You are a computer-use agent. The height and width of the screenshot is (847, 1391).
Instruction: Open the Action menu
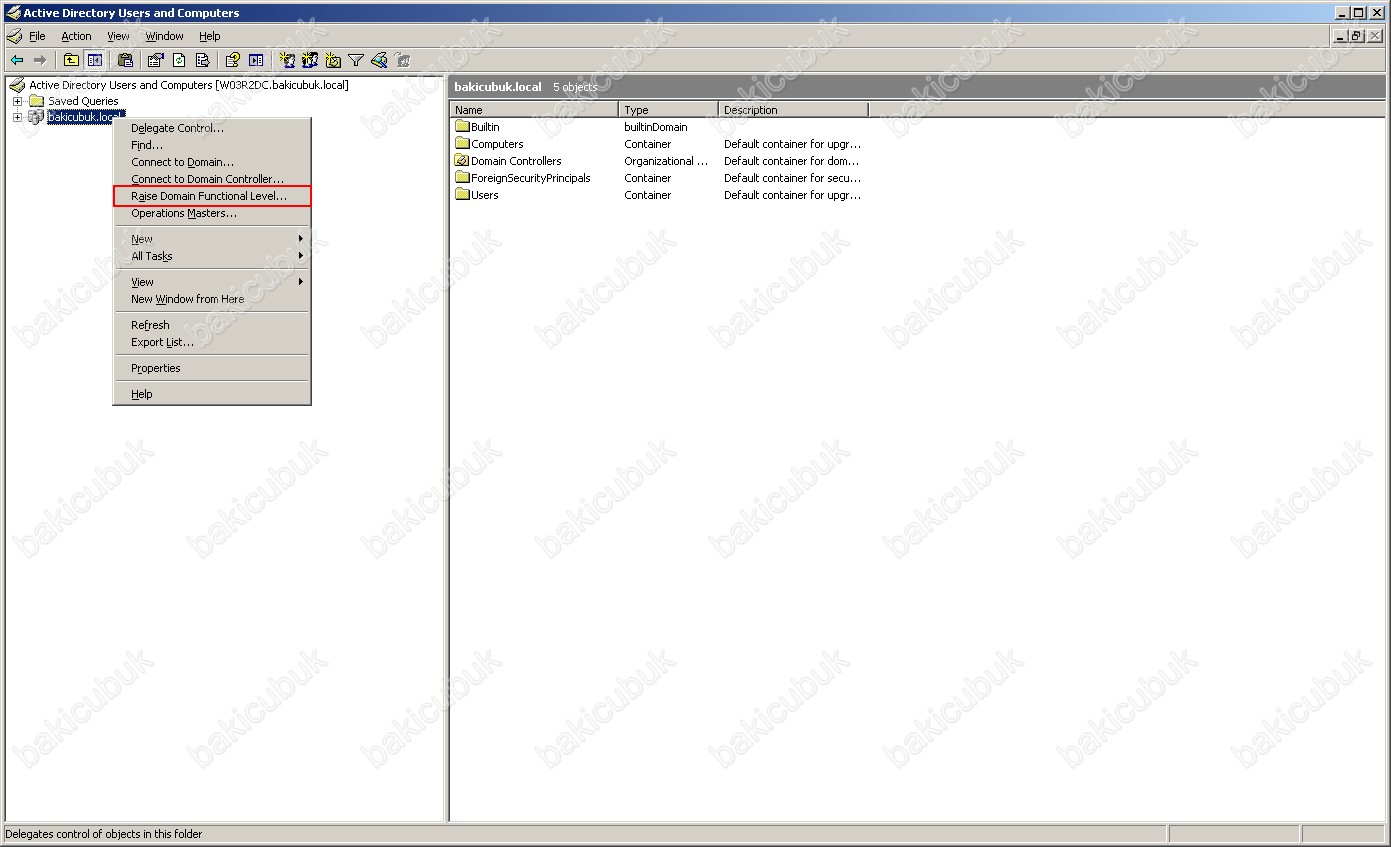tap(77, 36)
